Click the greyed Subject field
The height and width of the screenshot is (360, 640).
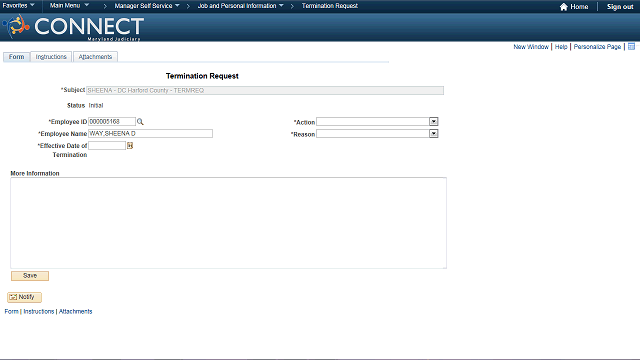tap(265, 91)
